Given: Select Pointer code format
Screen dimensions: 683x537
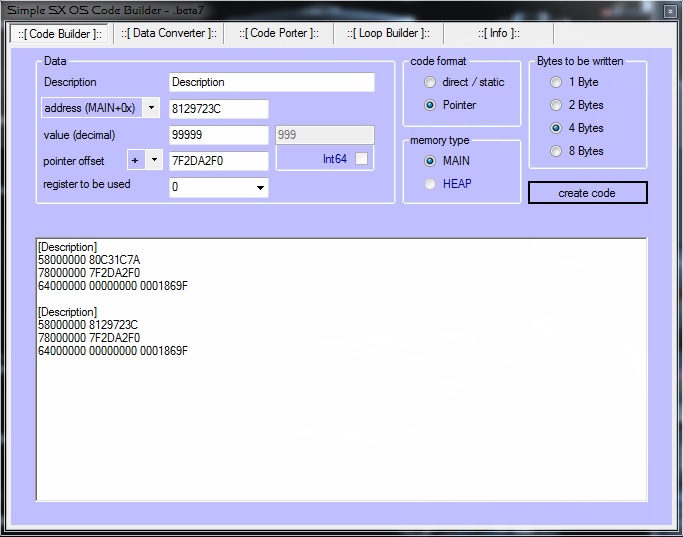Looking at the screenshot, I should 450,105.
